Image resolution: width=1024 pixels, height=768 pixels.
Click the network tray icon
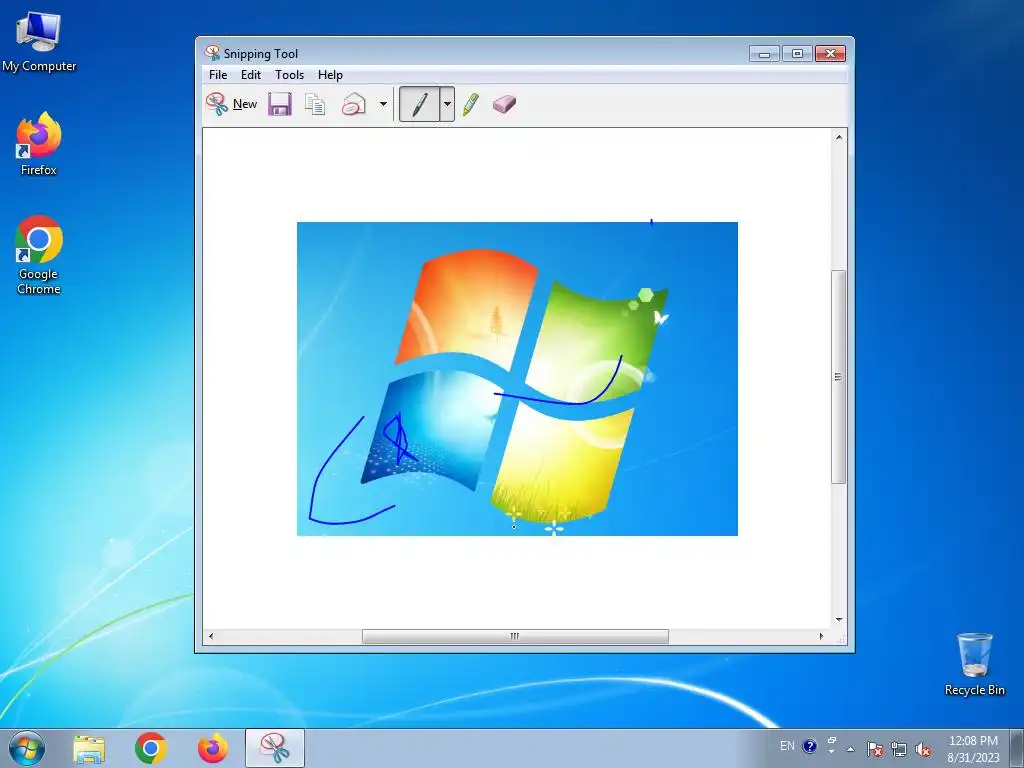(x=899, y=749)
